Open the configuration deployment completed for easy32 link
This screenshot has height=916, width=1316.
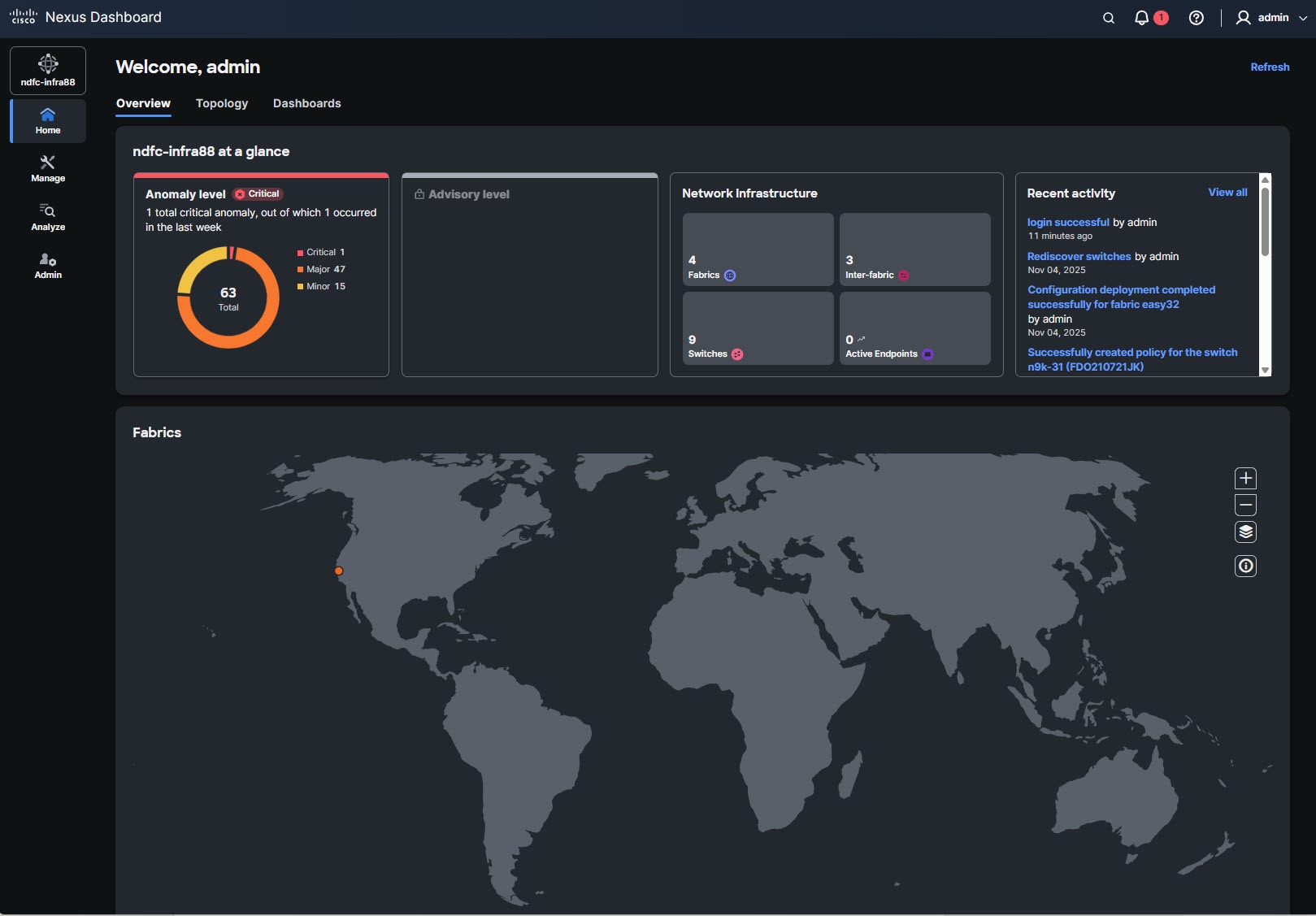(x=1121, y=297)
